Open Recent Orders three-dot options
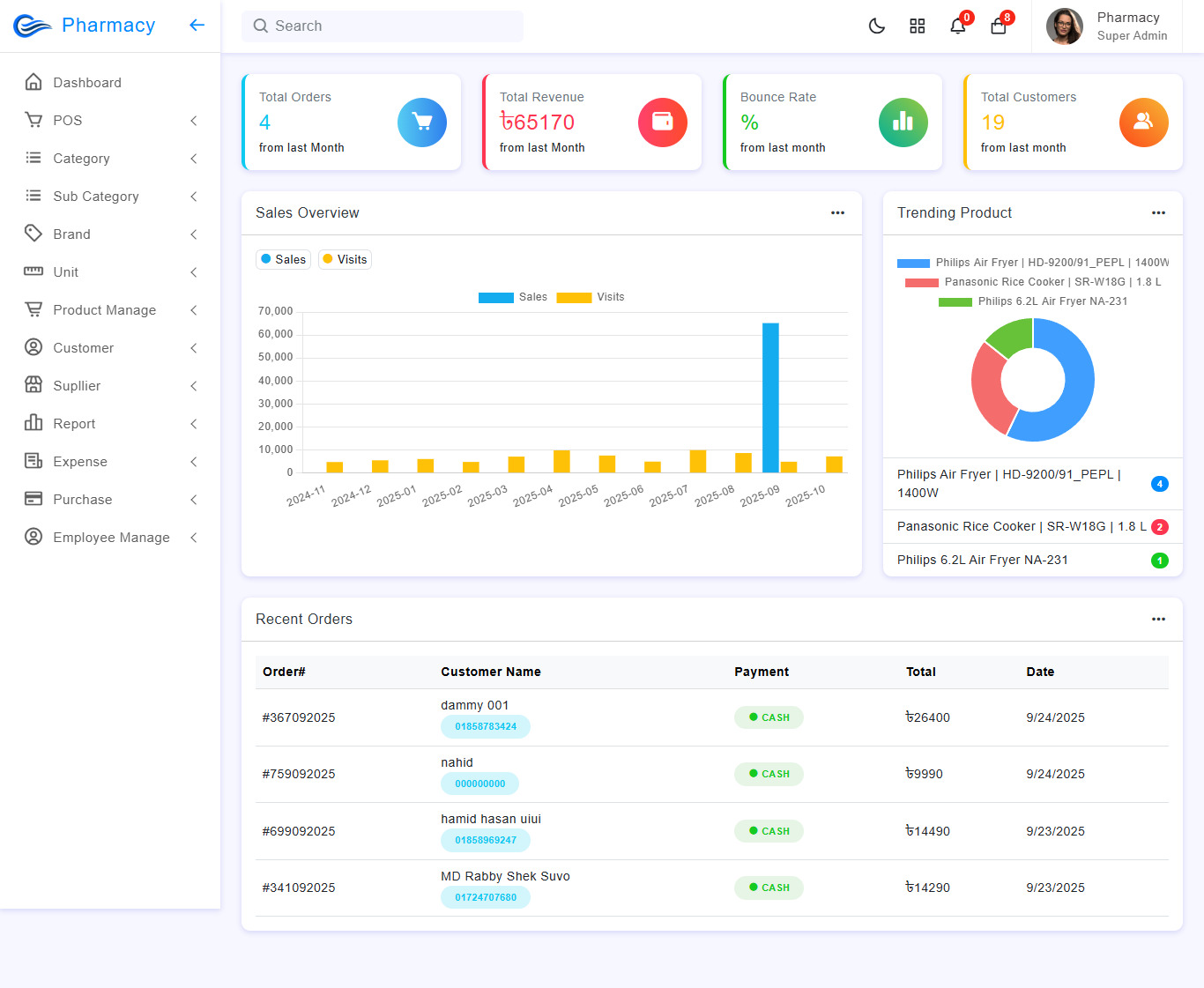This screenshot has height=988, width=1204. [1158, 620]
